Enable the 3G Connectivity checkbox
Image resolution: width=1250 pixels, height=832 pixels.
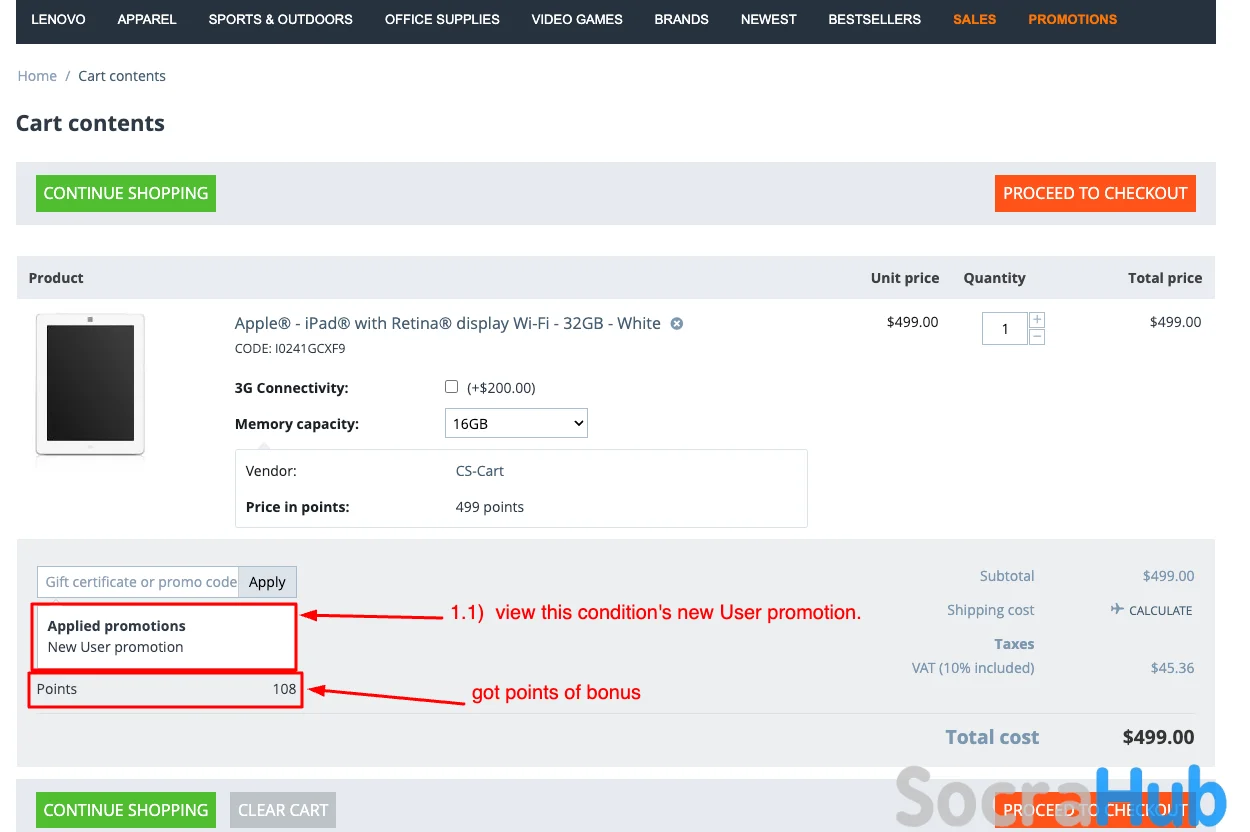(451, 387)
